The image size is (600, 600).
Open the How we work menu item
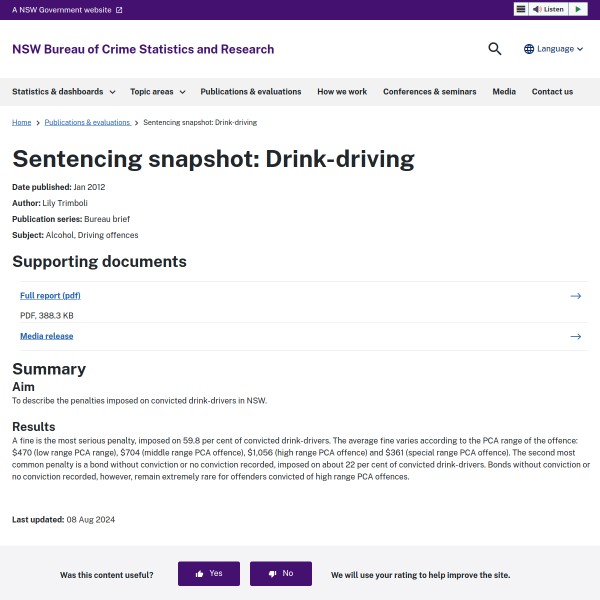pos(342,92)
